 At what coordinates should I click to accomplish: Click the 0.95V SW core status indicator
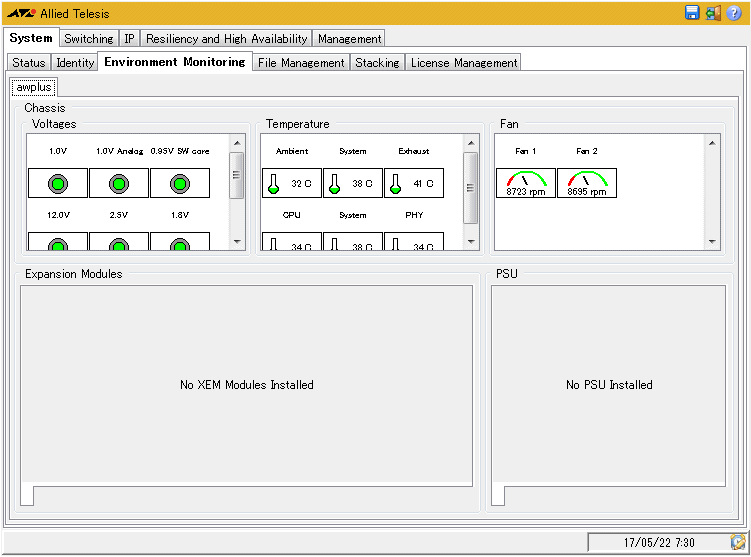(x=180, y=184)
